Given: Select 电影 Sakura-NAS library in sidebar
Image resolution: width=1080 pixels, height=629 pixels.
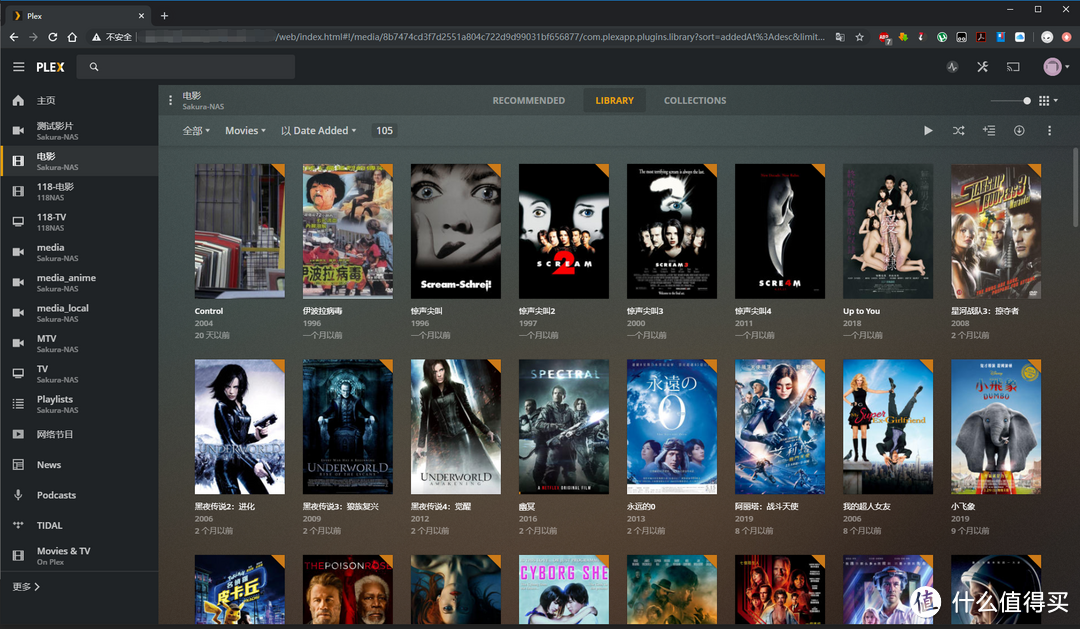Looking at the screenshot, I should coord(79,161).
